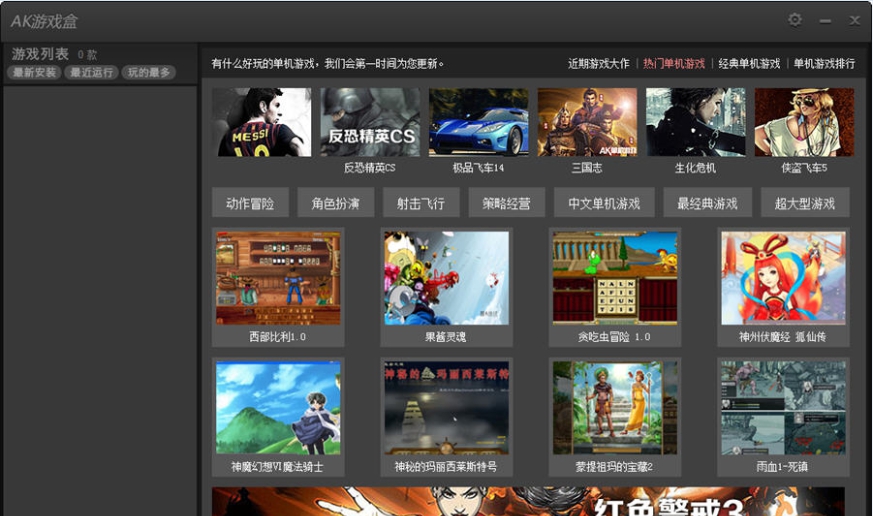Select the 最新安装 filter

click(35, 72)
